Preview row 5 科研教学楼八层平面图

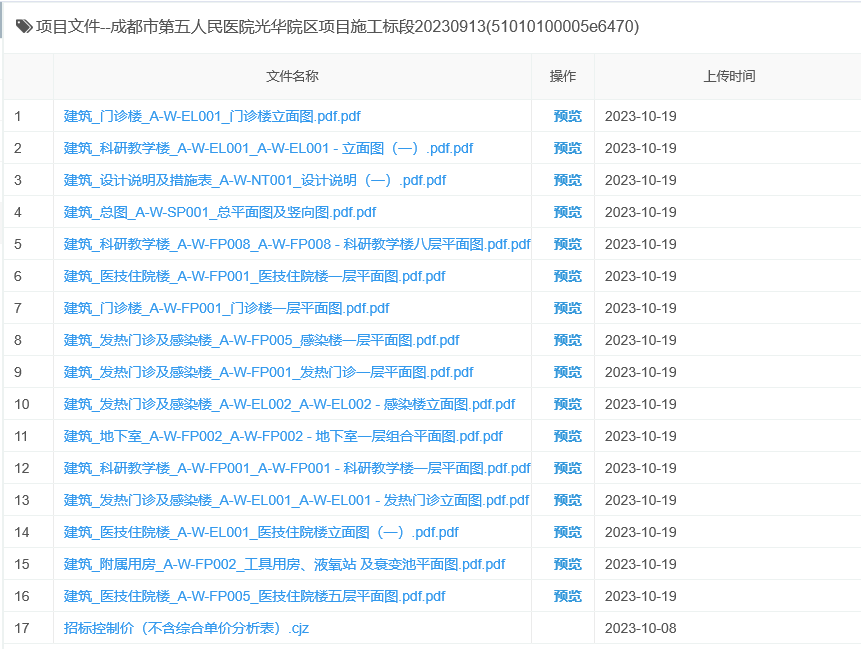tap(567, 244)
